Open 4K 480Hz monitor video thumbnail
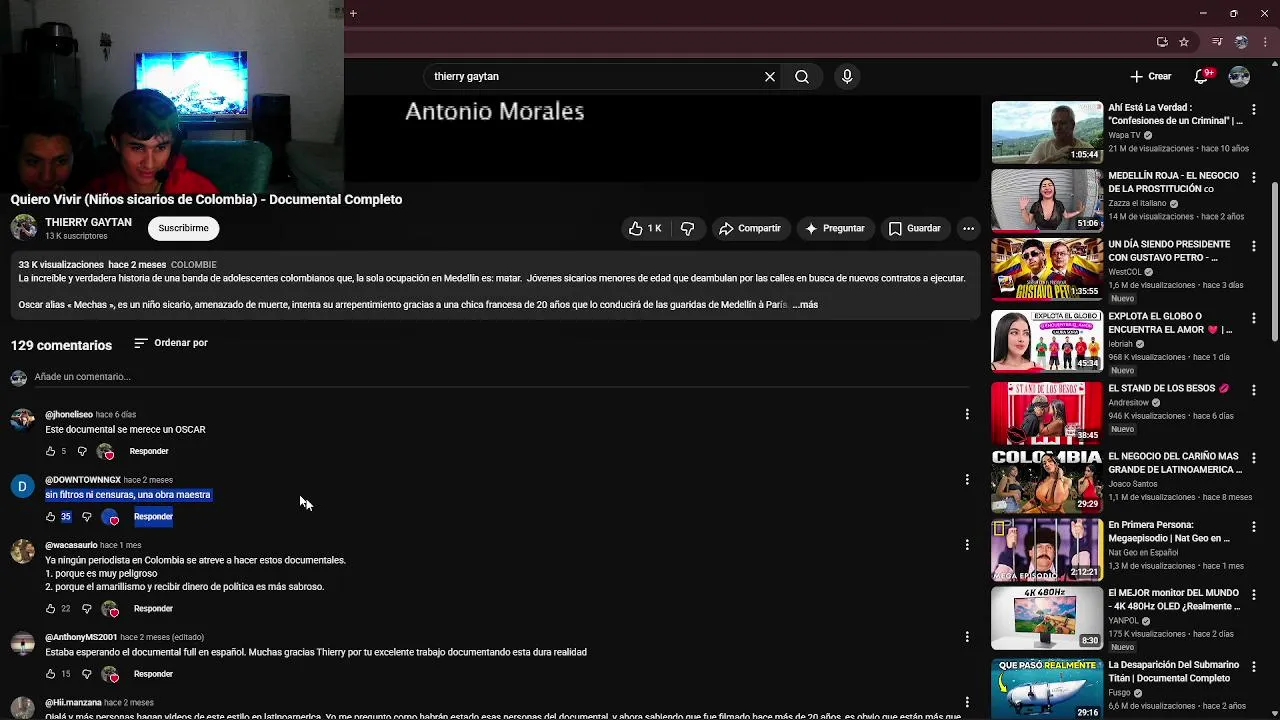Screen dimensions: 1280x720 coord(1047,617)
